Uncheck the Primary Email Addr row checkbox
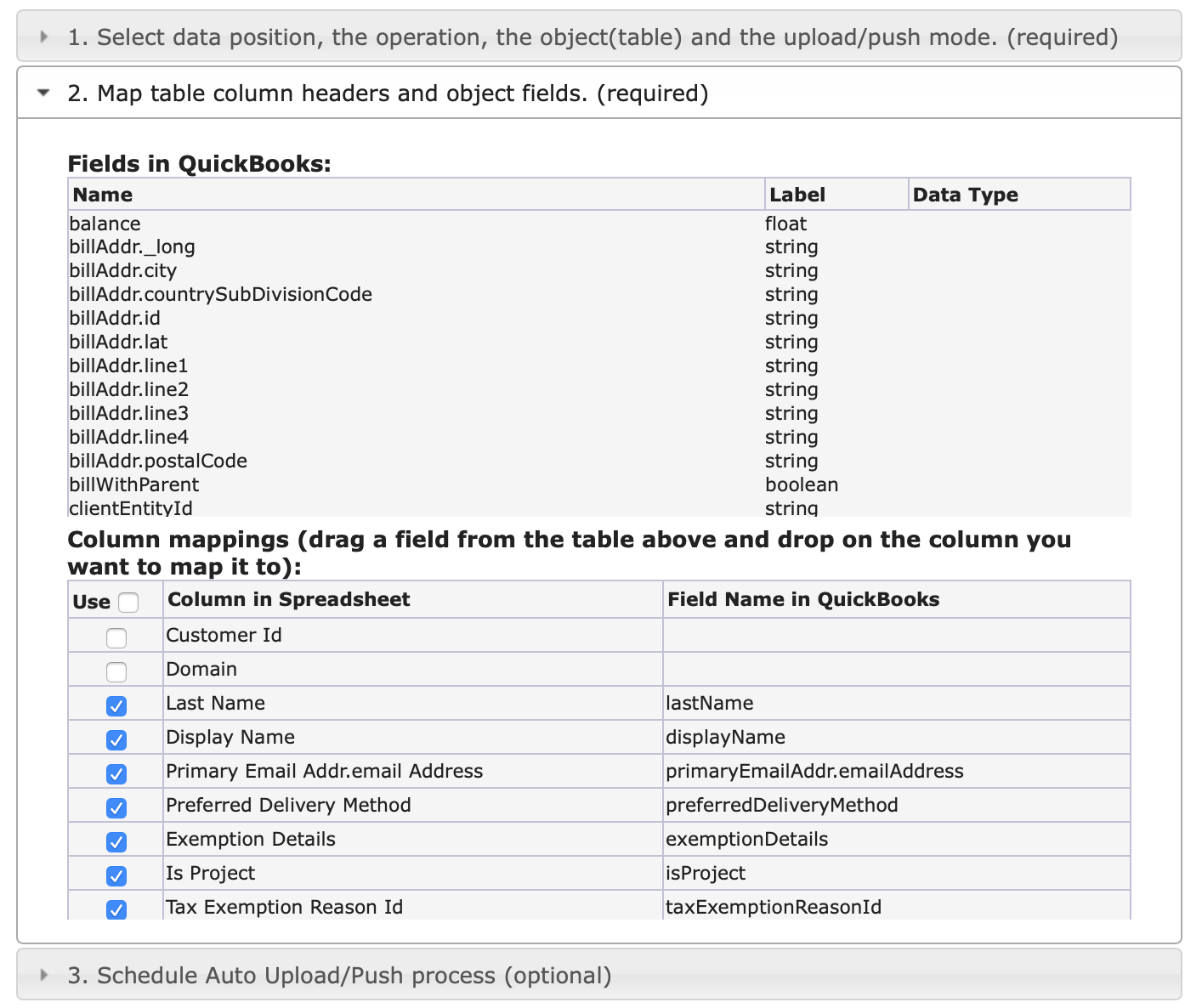Viewport: 1202px width, 1008px height. [116, 773]
